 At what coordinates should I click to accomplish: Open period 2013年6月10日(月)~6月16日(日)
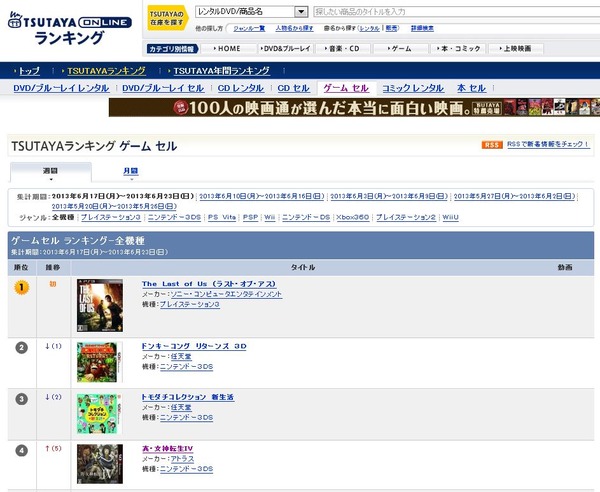tap(262, 196)
